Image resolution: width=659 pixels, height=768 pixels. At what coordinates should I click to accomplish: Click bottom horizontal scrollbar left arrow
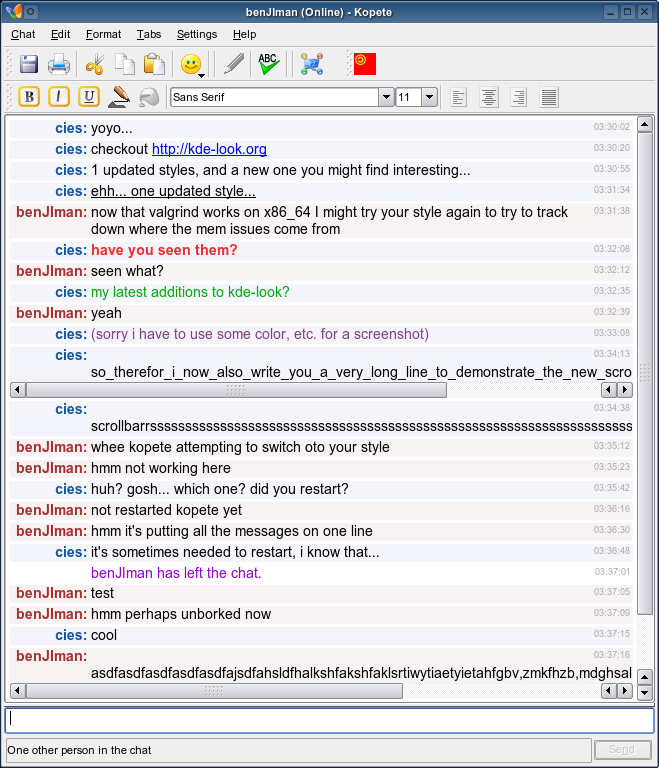click(18, 691)
